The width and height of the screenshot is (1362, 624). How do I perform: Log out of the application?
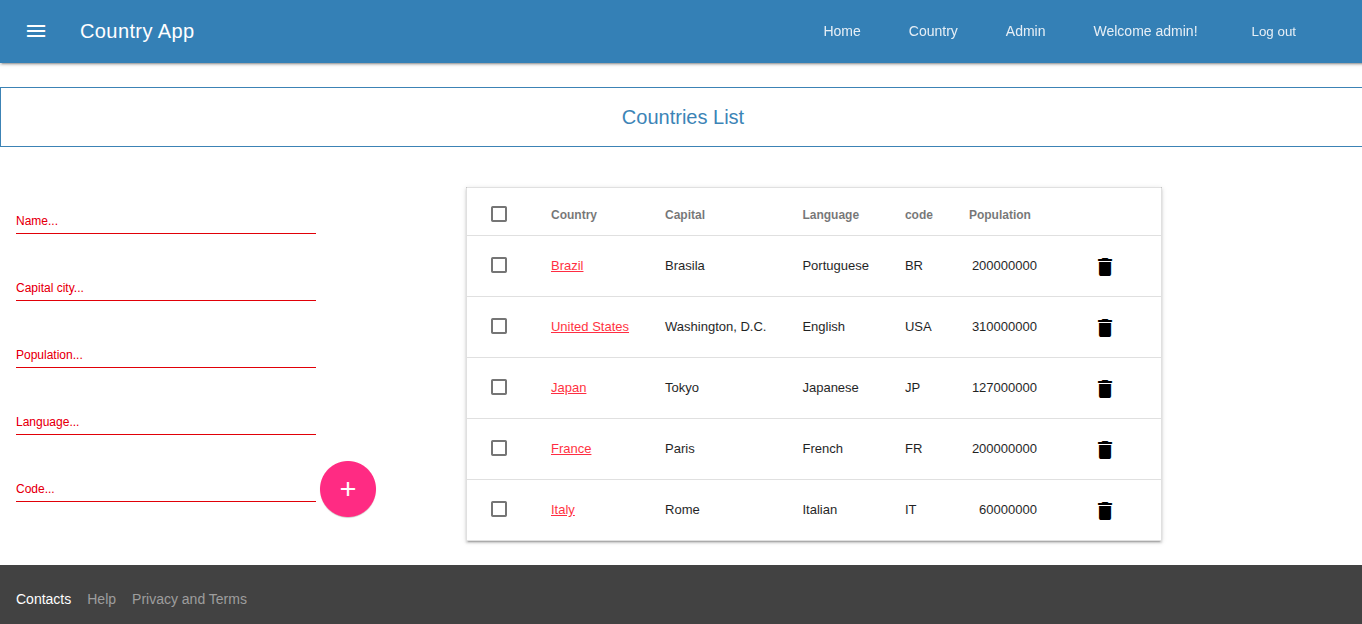(x=1273, y=32)
